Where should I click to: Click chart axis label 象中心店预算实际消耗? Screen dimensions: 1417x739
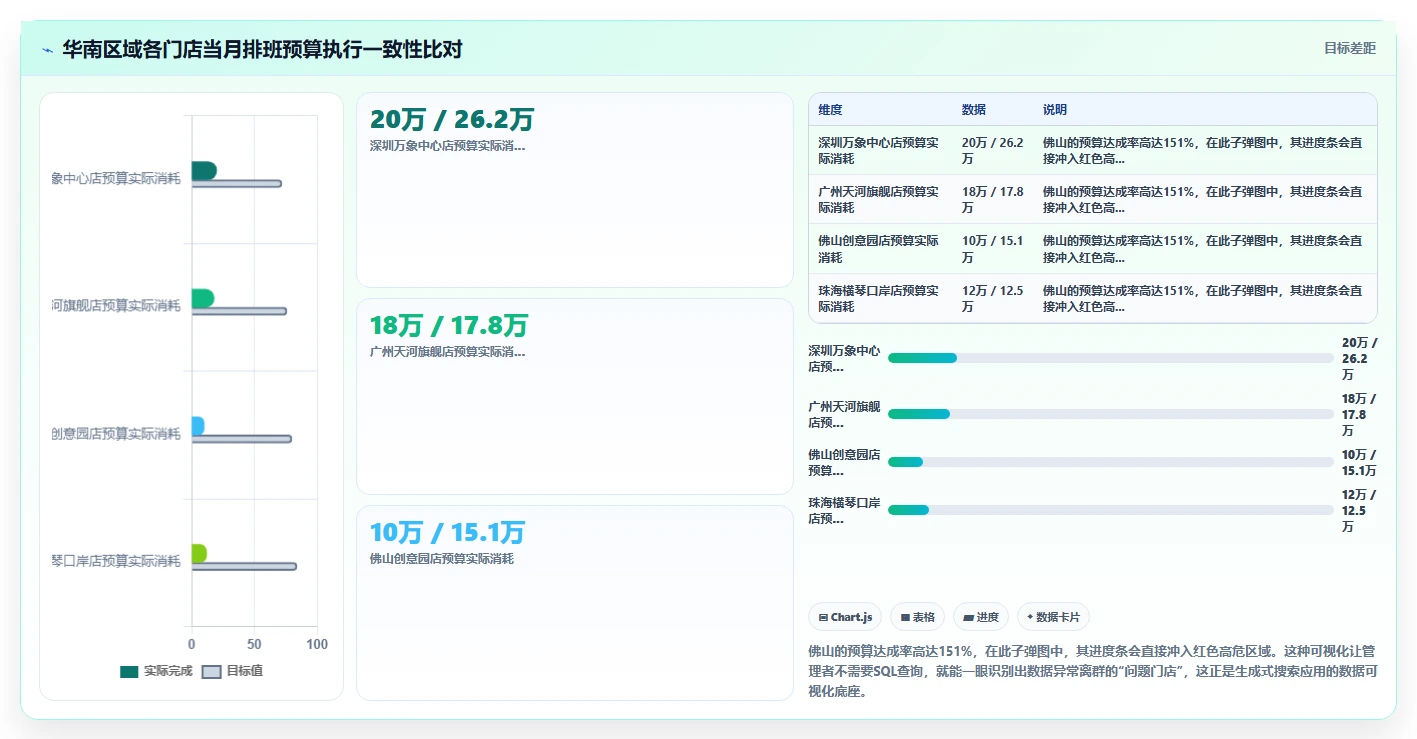116,178
